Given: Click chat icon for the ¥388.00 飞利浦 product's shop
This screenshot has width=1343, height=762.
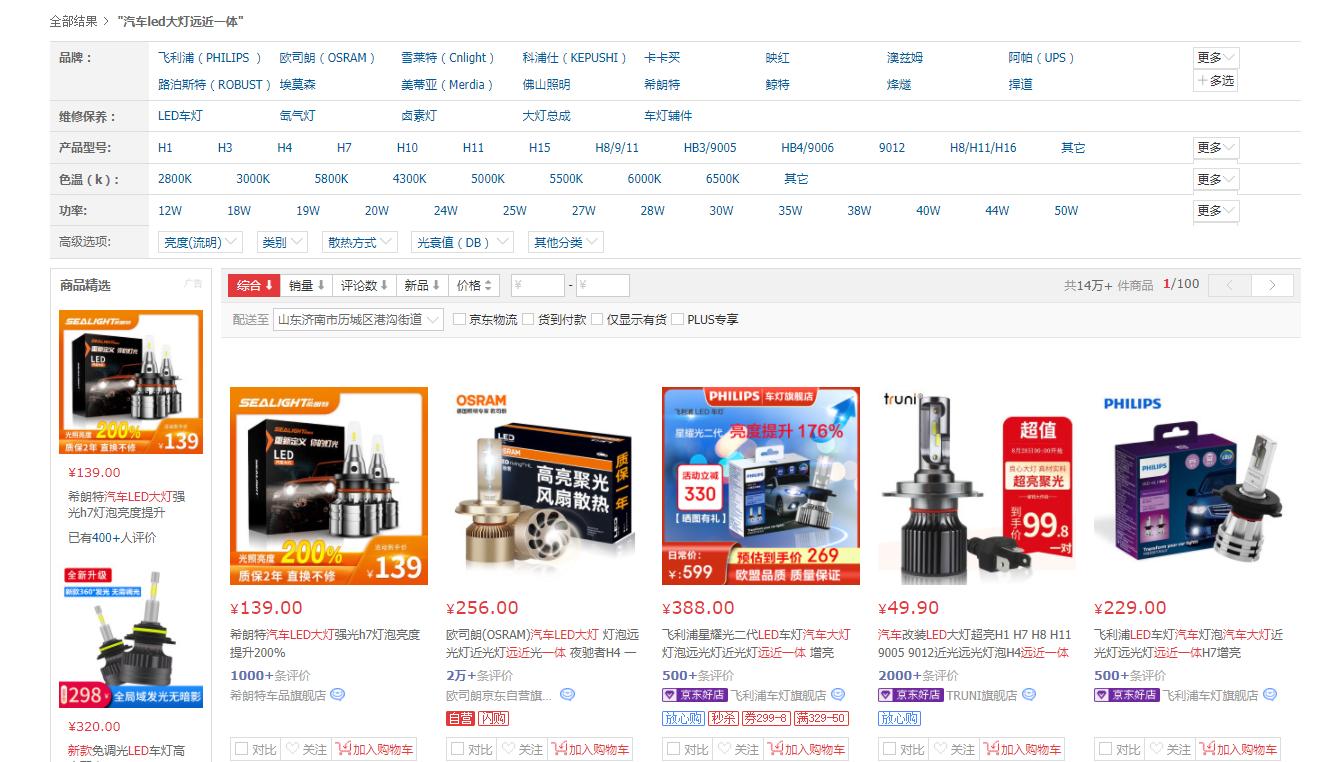Looking at the screenshot, I should pos(838,695).
